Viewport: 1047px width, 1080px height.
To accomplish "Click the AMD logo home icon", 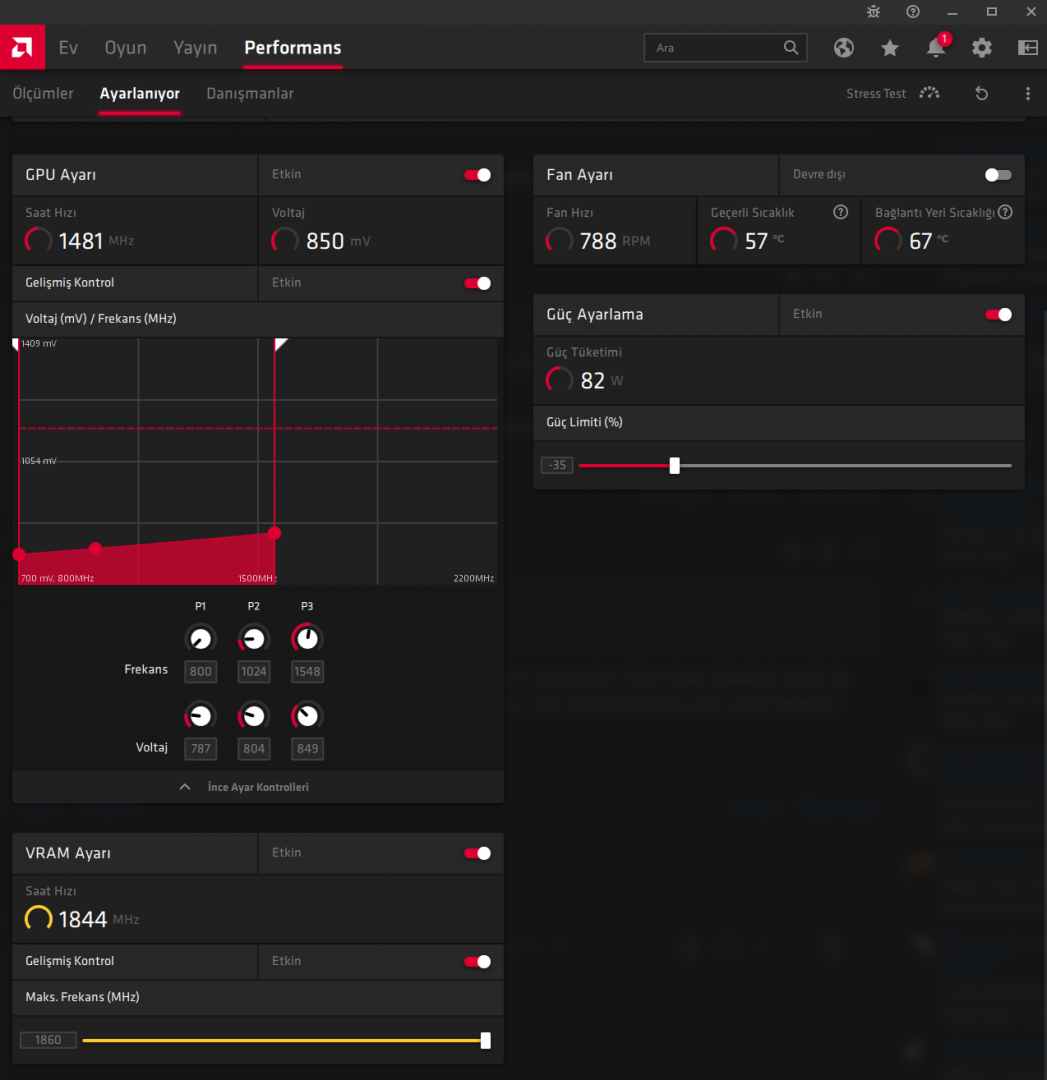I will pyautogui.click(x=22, y=48).
